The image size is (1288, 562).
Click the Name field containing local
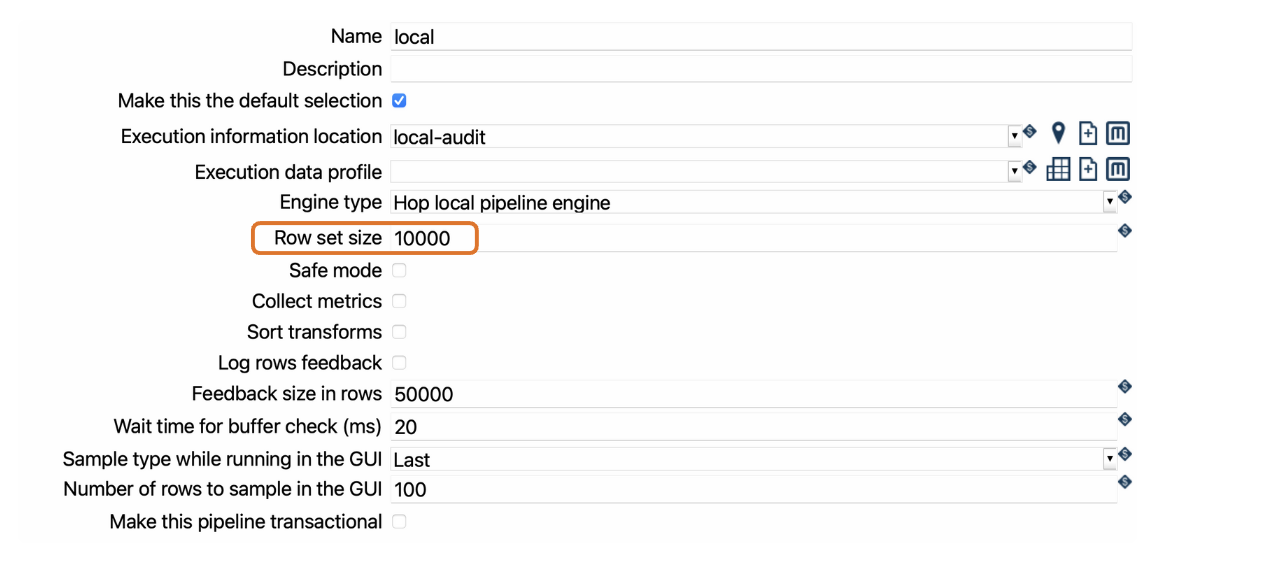tap(760, 37)
